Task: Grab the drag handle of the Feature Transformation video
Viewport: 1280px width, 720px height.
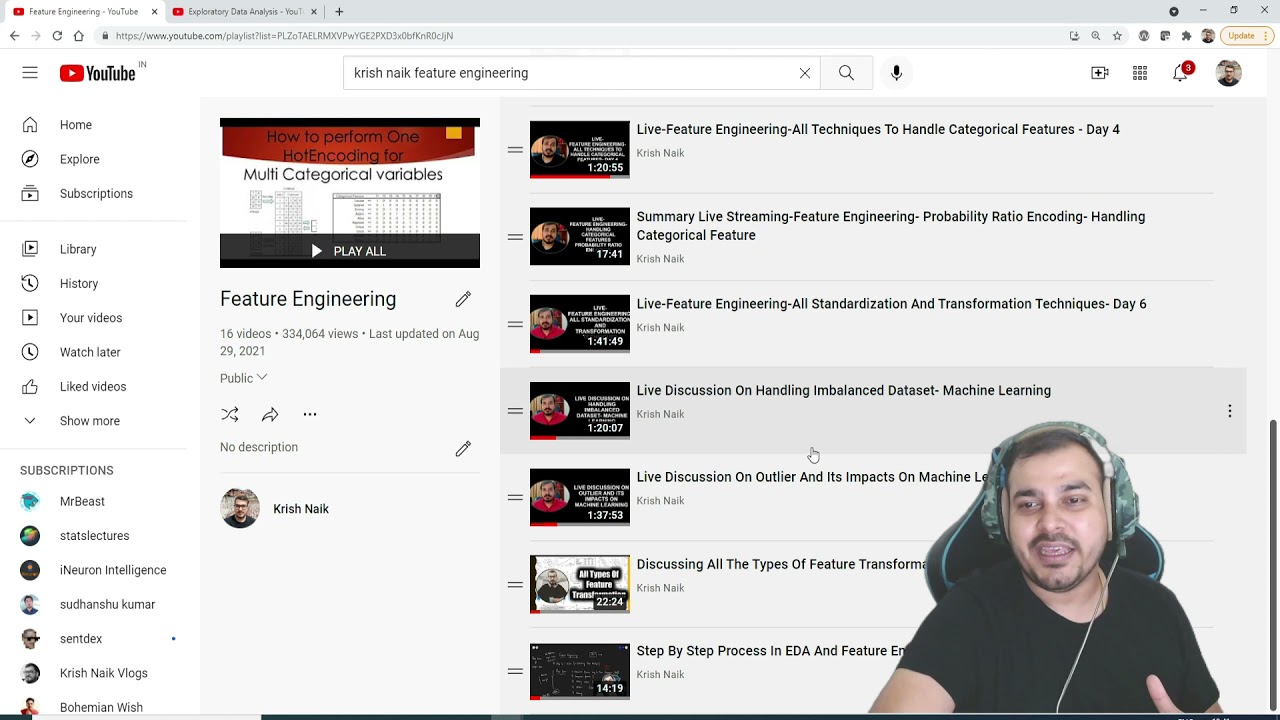Action: tap(515, 585)
